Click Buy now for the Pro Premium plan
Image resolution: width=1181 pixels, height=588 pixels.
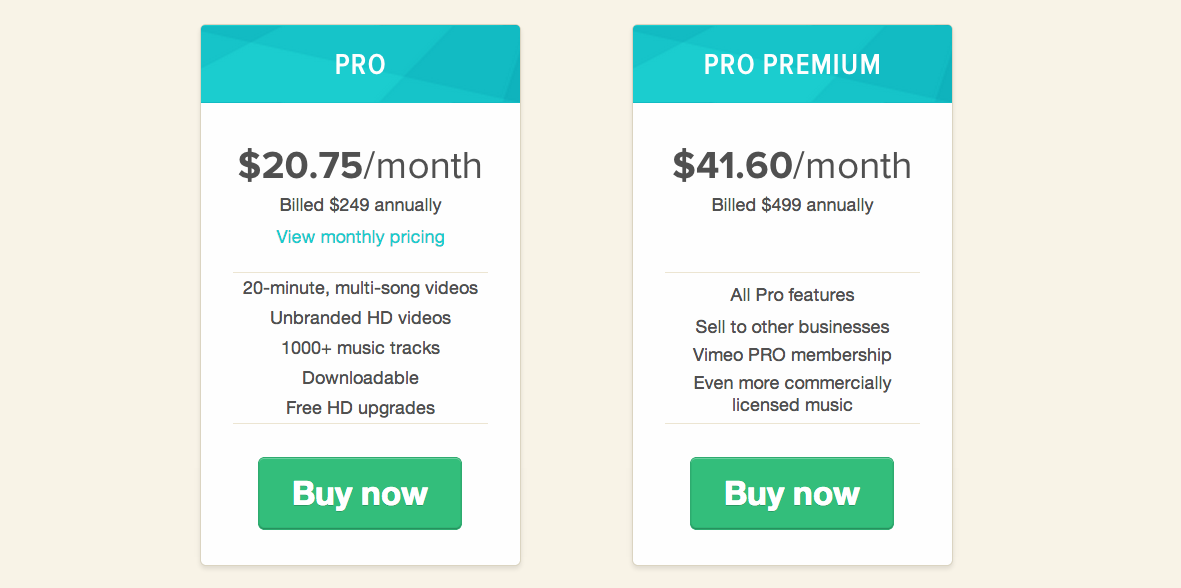tap(792, 493)
